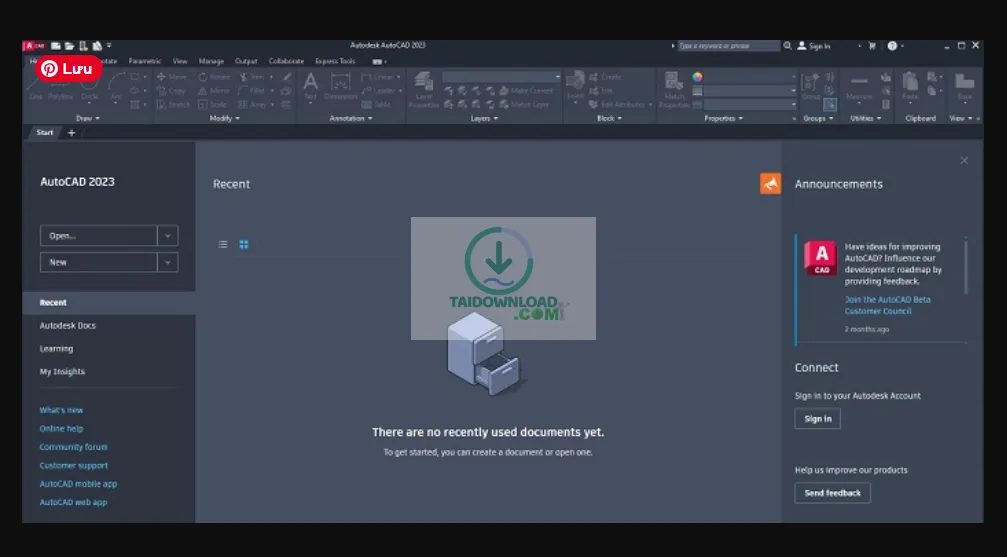Open the AutoCAD mobile app link
Image resolution: width=1007 pixels, height=557 pixels.
coord(78,484)
